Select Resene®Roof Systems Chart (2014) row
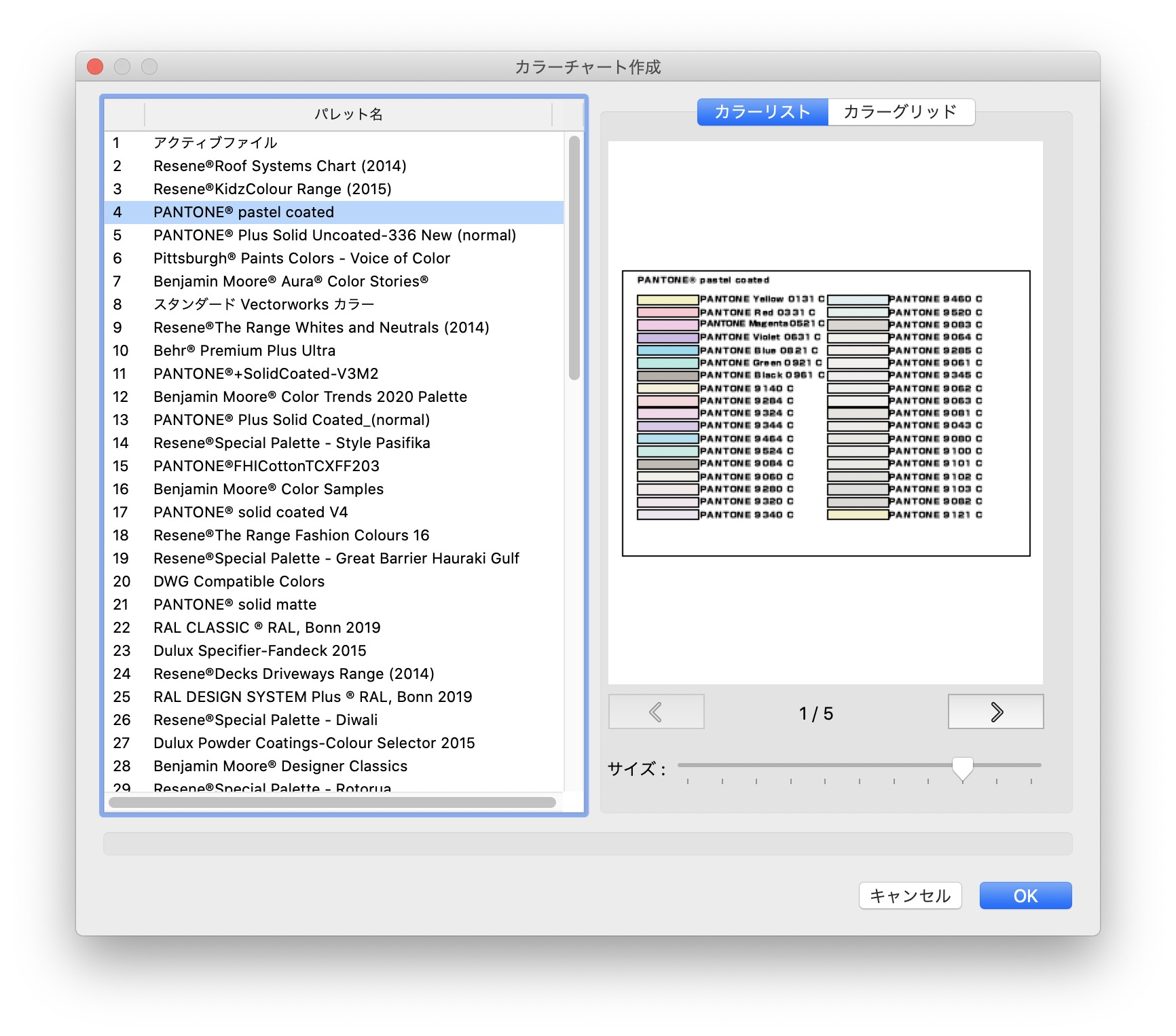The image size is (1176, 1036). click(334, 166)
